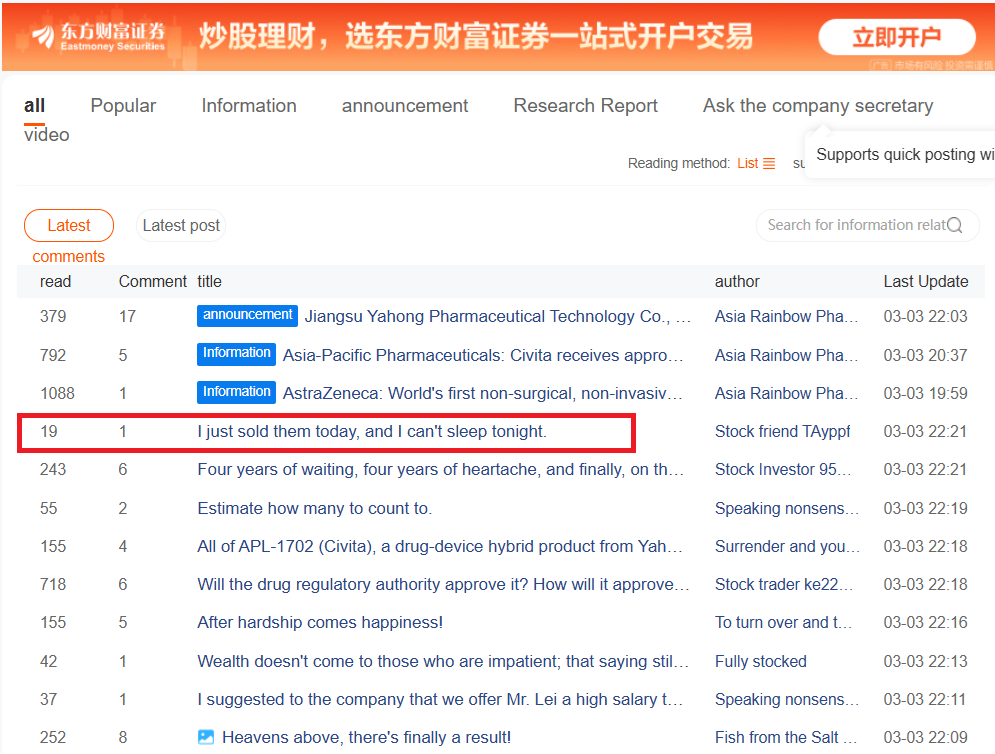Open post 'I just sold them today'

pyautogui.click(x=372, y=432)
